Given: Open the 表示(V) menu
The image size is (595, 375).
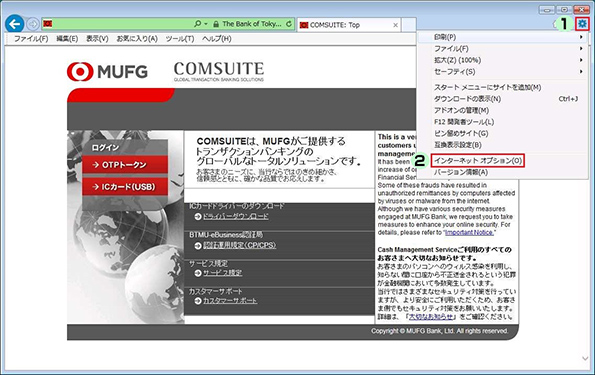Looking at the screenshot, I should click(x=97, y=39).
